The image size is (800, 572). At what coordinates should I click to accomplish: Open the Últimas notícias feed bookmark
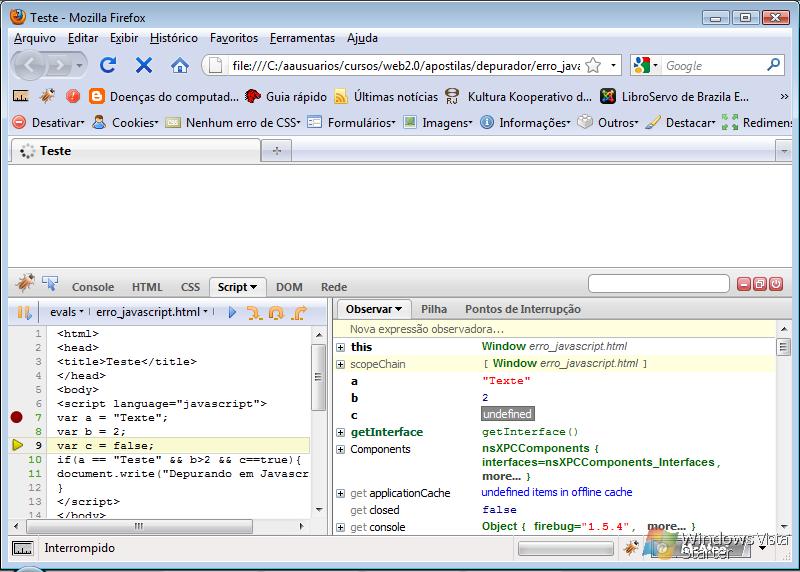coord(386,96)
